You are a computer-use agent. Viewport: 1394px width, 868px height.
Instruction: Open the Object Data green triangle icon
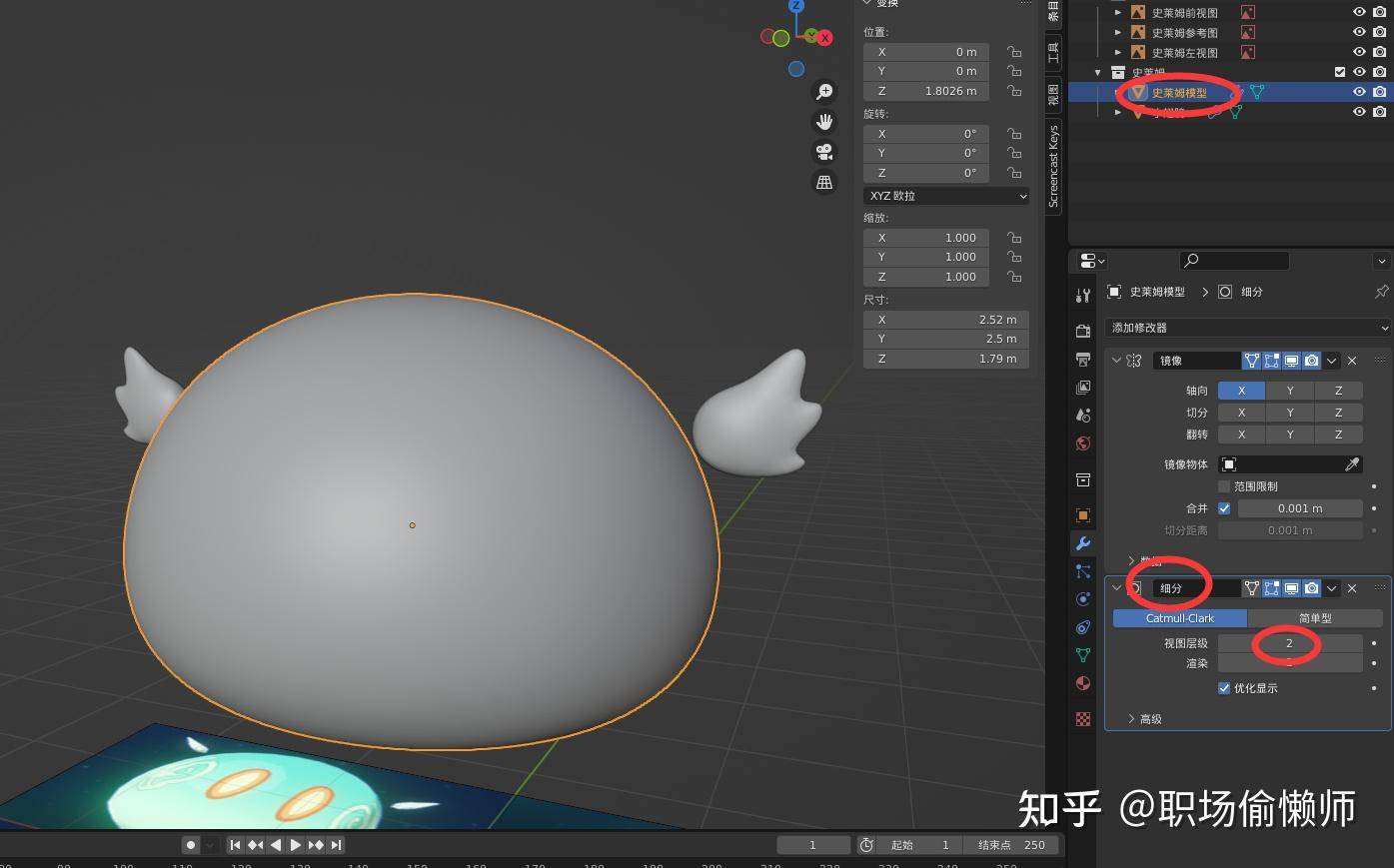point(1083,655)
